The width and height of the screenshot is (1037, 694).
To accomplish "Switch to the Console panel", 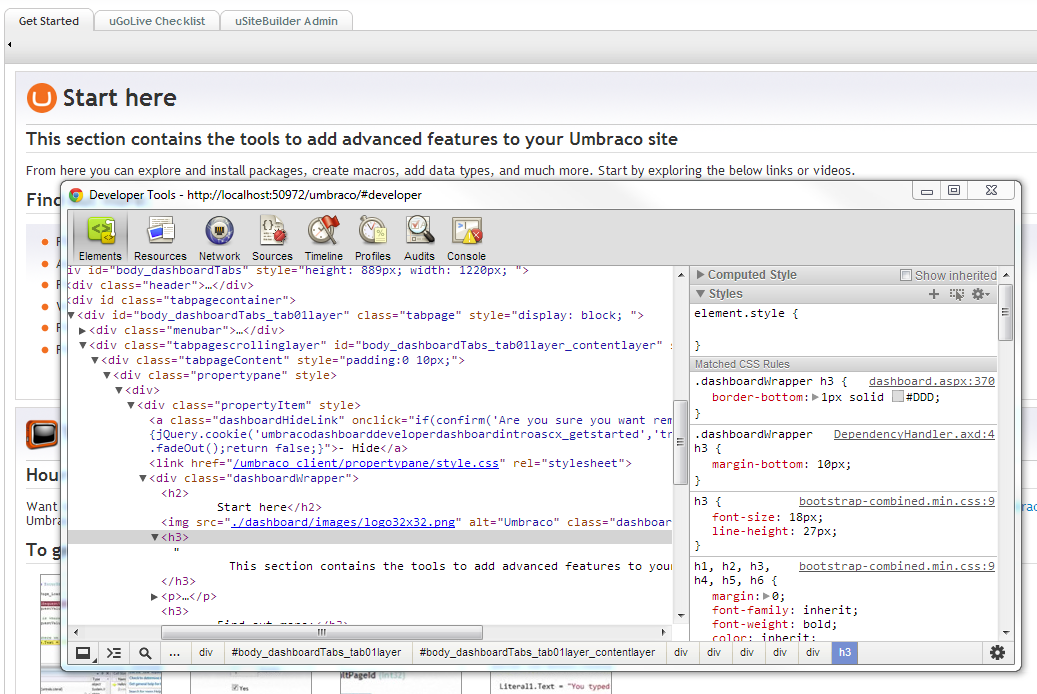I will [466, 239].
